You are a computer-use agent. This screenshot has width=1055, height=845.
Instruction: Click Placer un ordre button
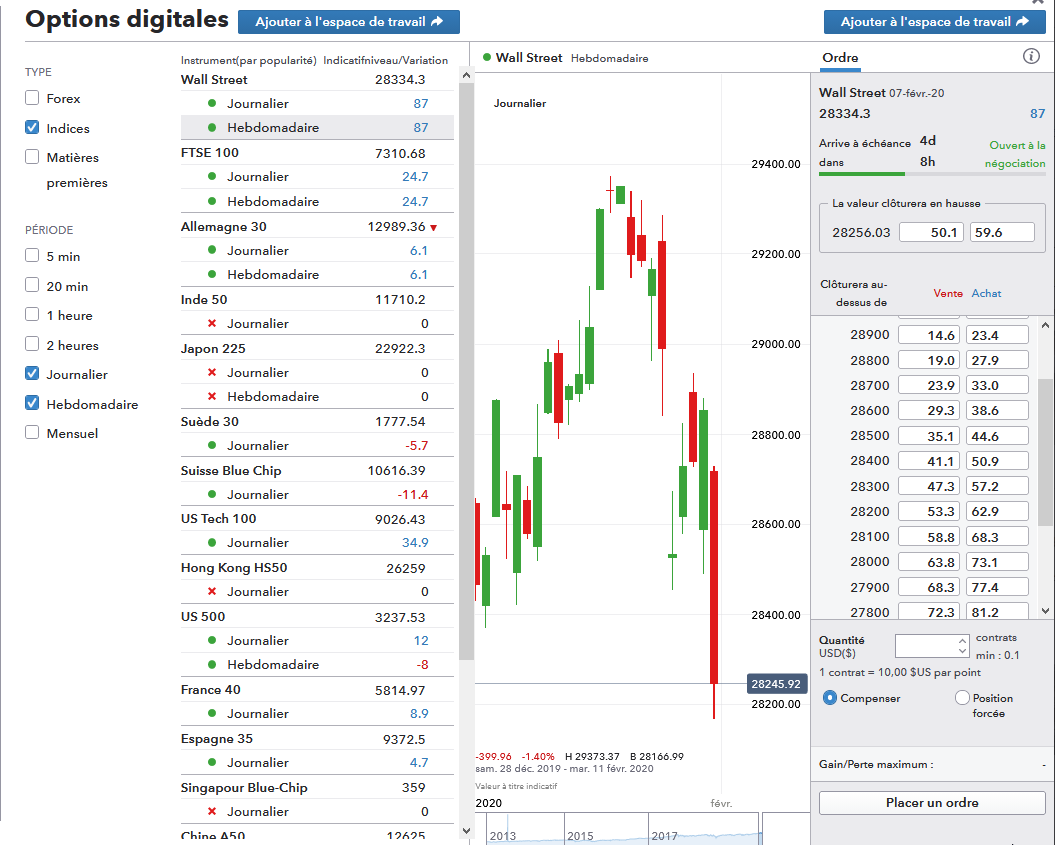point(932,803)
